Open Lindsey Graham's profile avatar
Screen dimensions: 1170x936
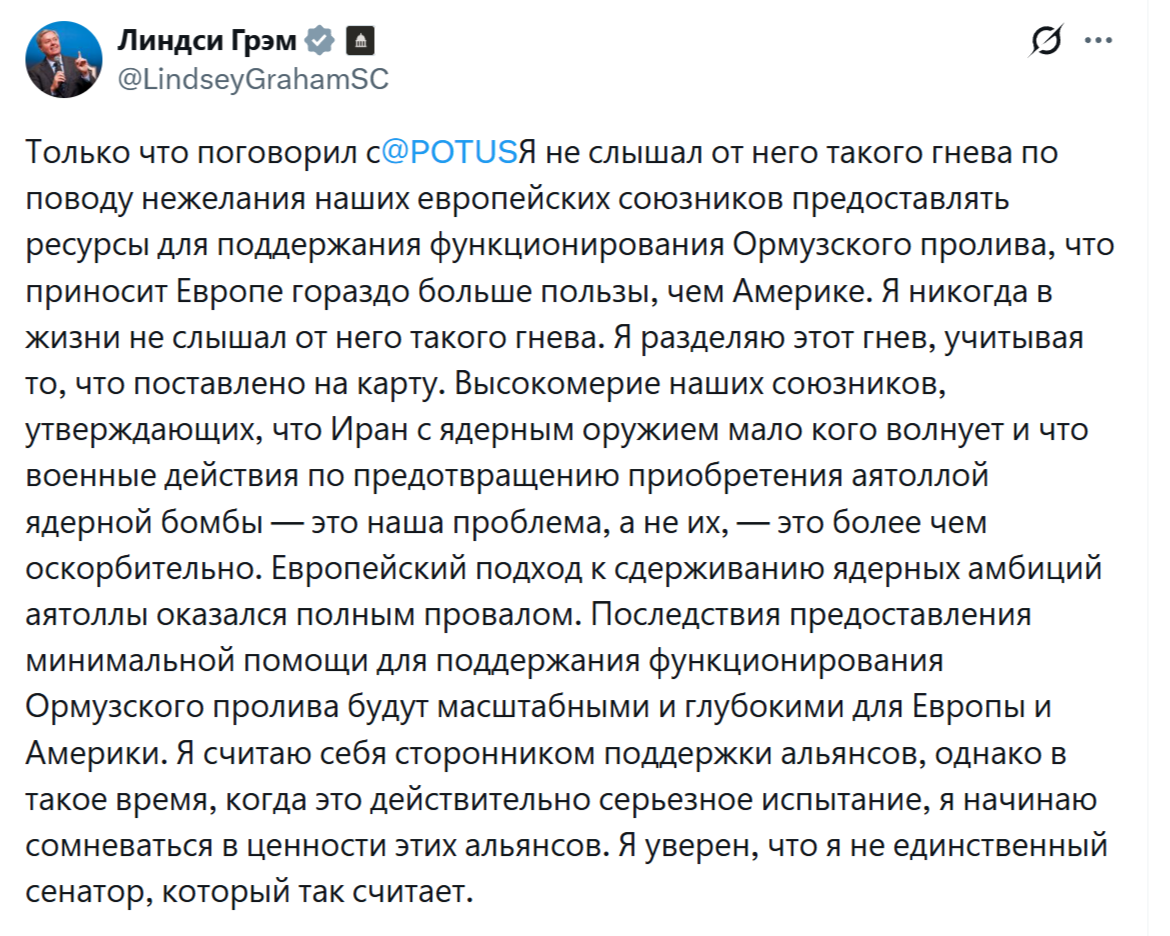(x=63, y=59)
